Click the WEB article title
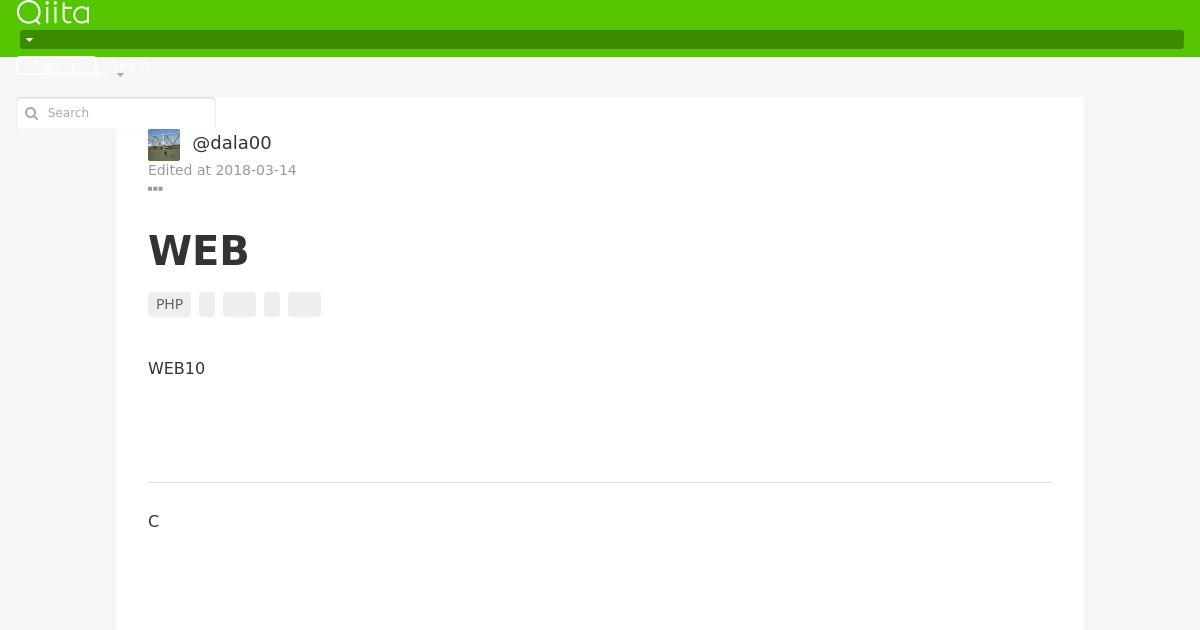1200x630 pixels. pyautogui.click(x=198, y=251)
